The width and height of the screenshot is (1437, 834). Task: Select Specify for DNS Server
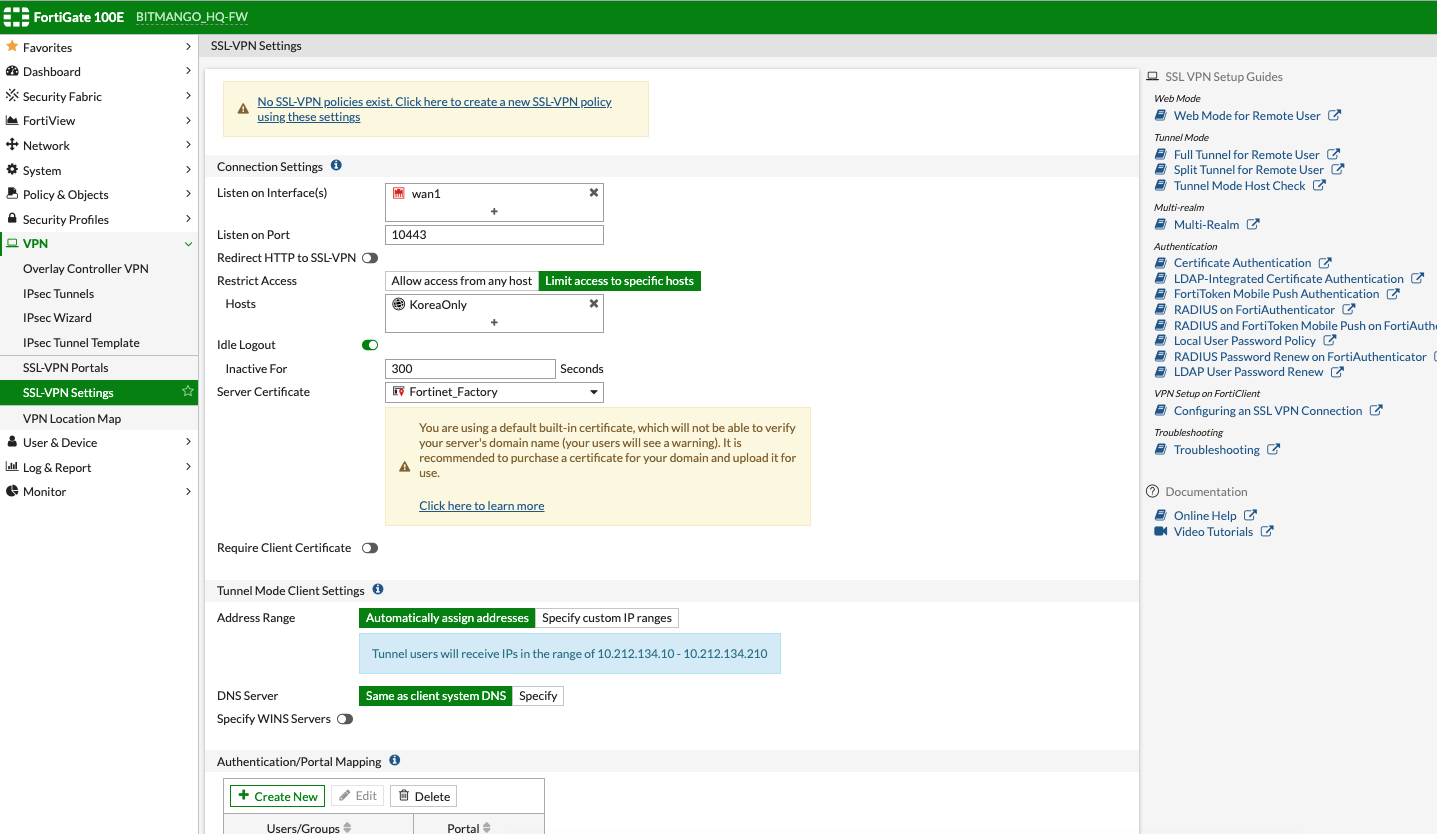(x=538, y=696)
